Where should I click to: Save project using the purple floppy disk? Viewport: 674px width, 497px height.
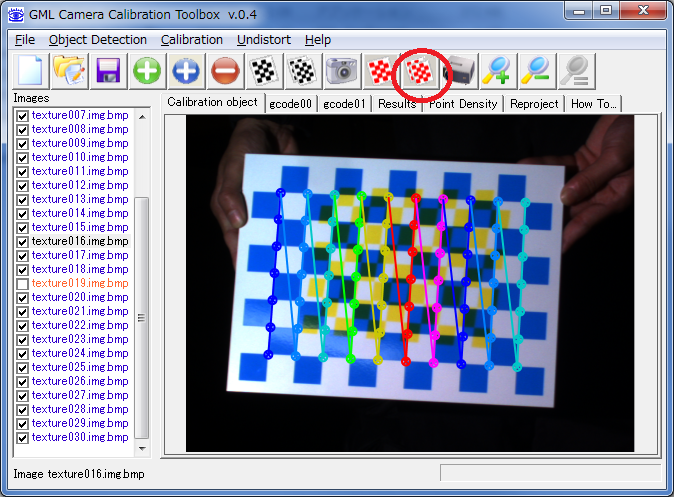108,70
